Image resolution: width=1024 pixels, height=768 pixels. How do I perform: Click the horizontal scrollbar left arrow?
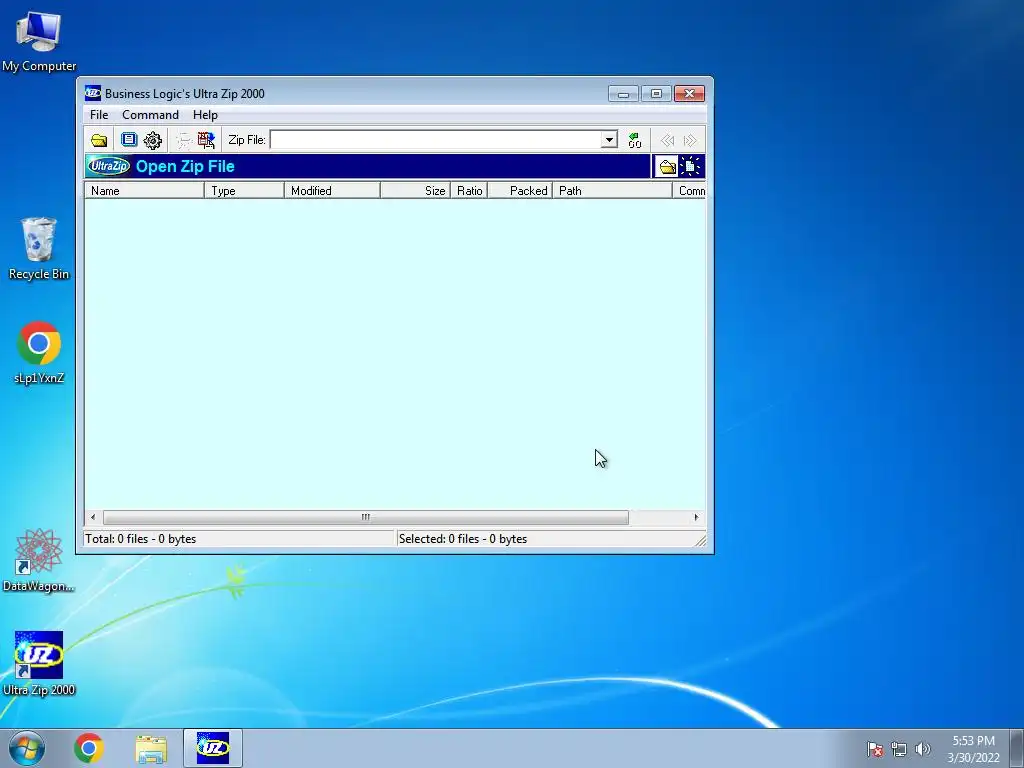[93, 517]
